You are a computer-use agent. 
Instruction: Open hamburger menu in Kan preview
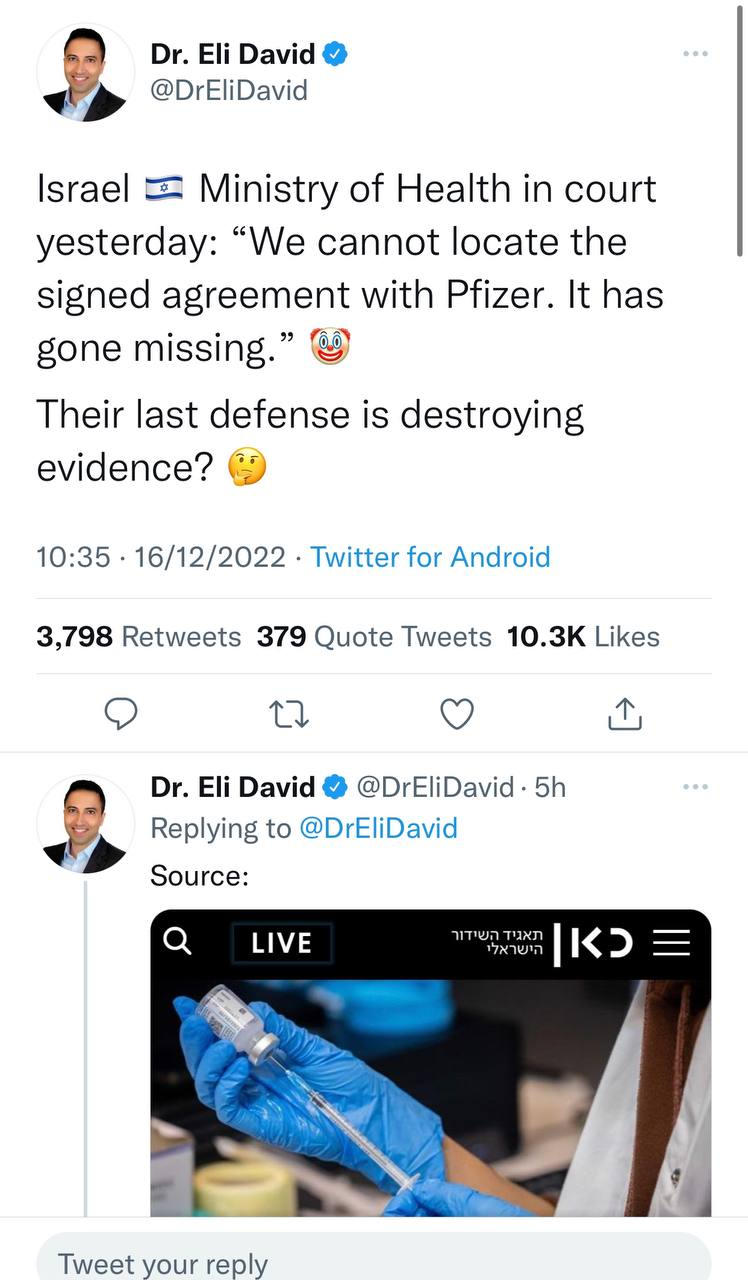pyautogui.click(x=671, y=942)
